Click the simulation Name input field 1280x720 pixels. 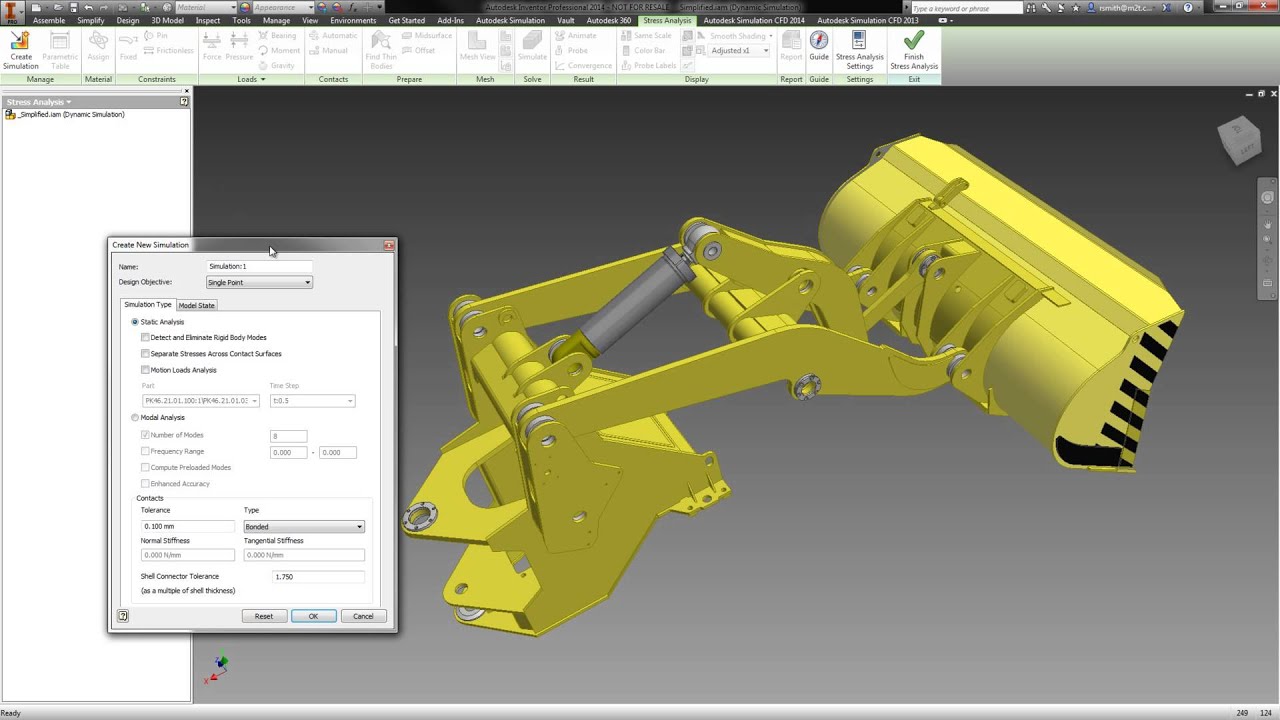tap(259, 266)
